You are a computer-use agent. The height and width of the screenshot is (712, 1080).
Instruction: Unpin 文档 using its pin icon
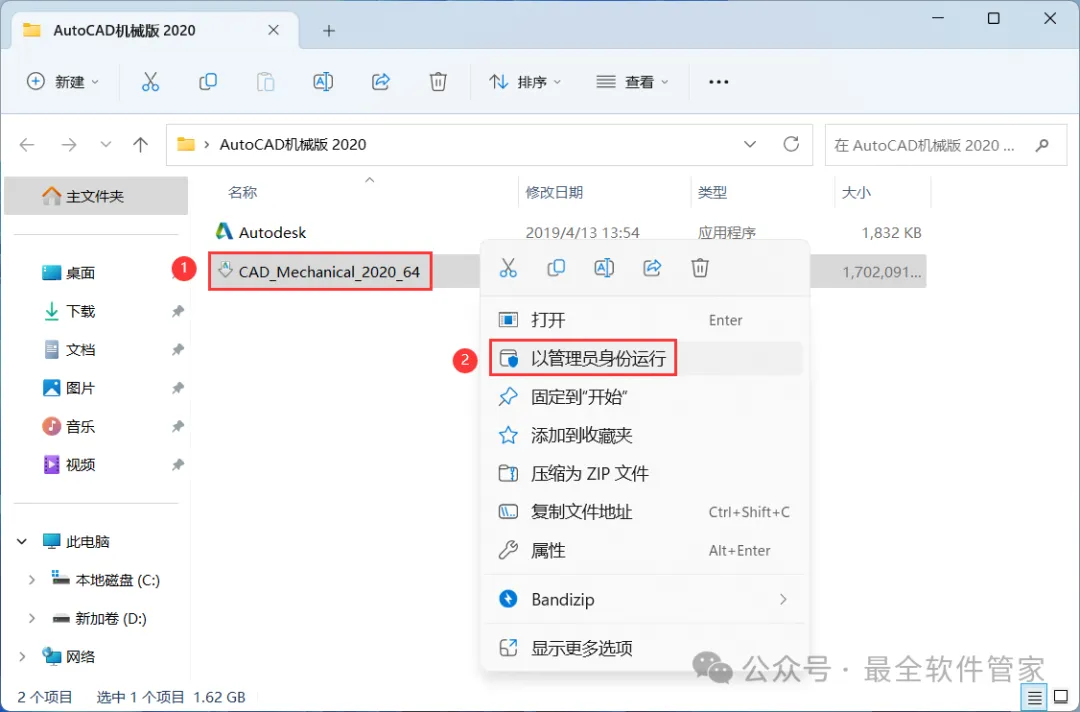[178, 350]
